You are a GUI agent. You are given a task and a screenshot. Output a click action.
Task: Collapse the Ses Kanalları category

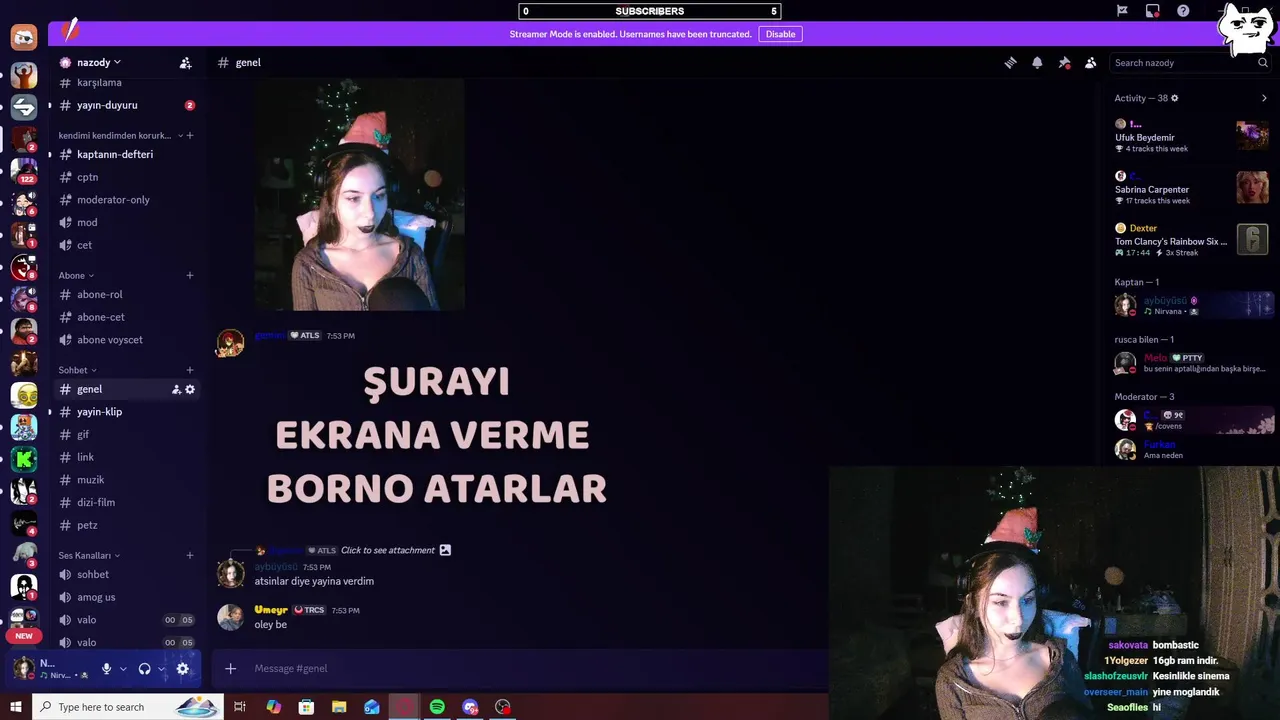click(89, 555)
